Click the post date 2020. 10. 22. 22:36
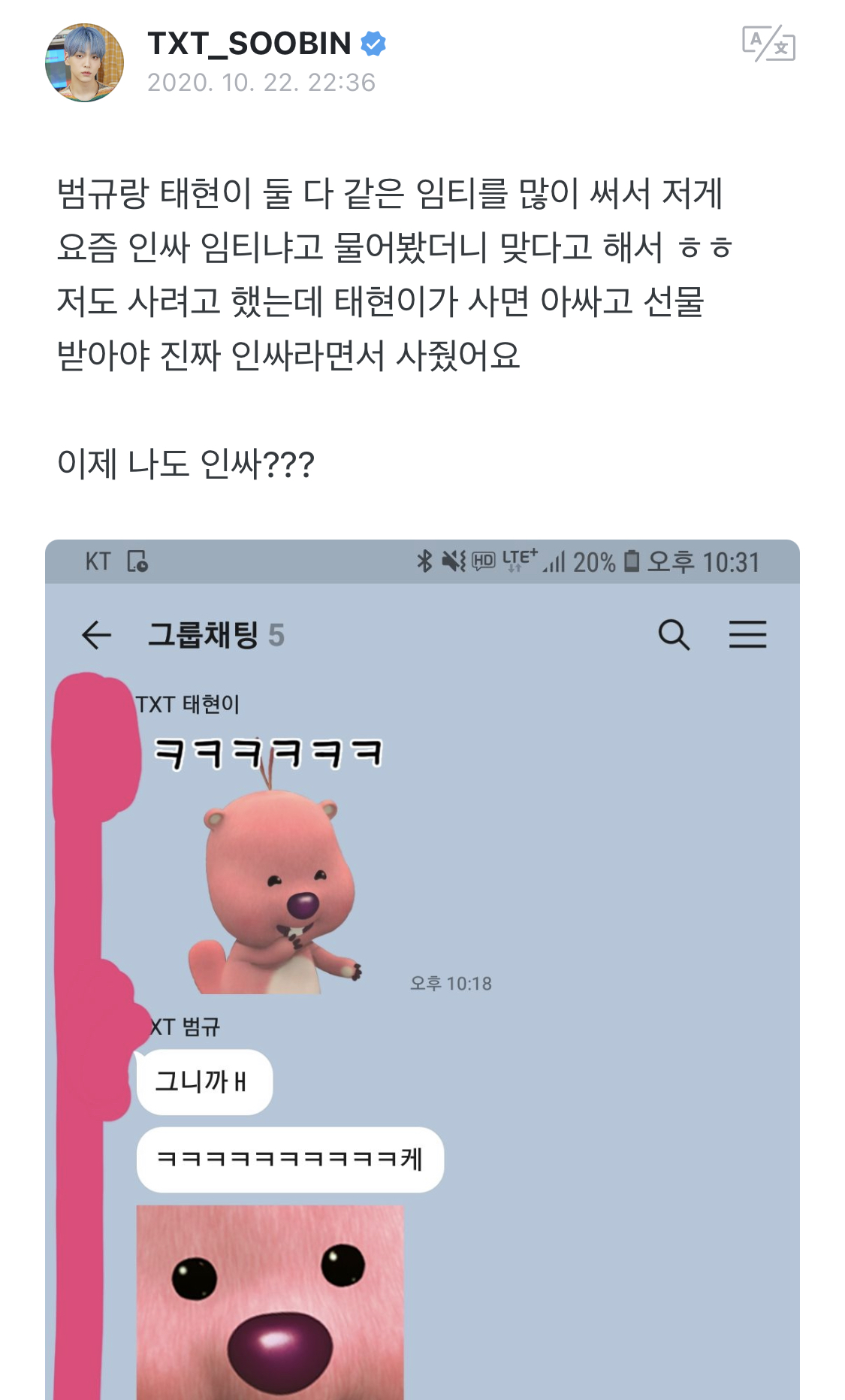845x1400 pixels. [261, 82]
